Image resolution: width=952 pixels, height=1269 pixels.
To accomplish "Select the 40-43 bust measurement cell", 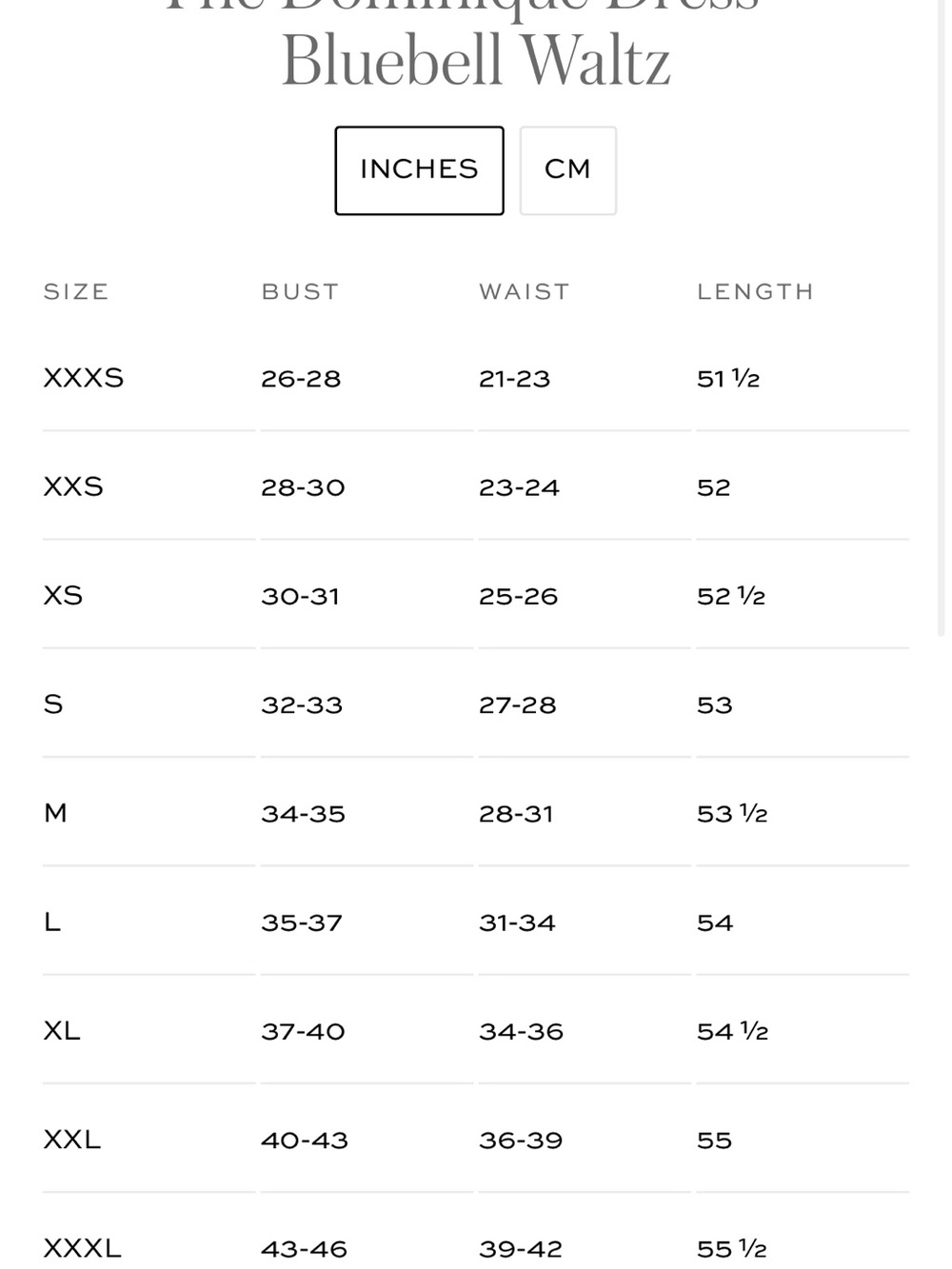I will pyautogui.click(x=305, y=1140).
